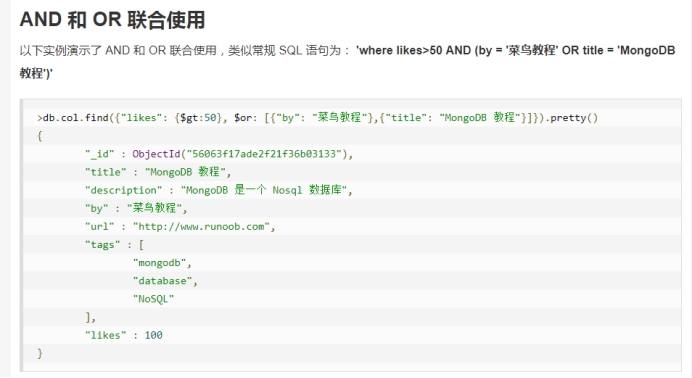Viewport: 692px width, 378px height.
Task: Click the "by" key in the output
Action: [x=96, y=208]
